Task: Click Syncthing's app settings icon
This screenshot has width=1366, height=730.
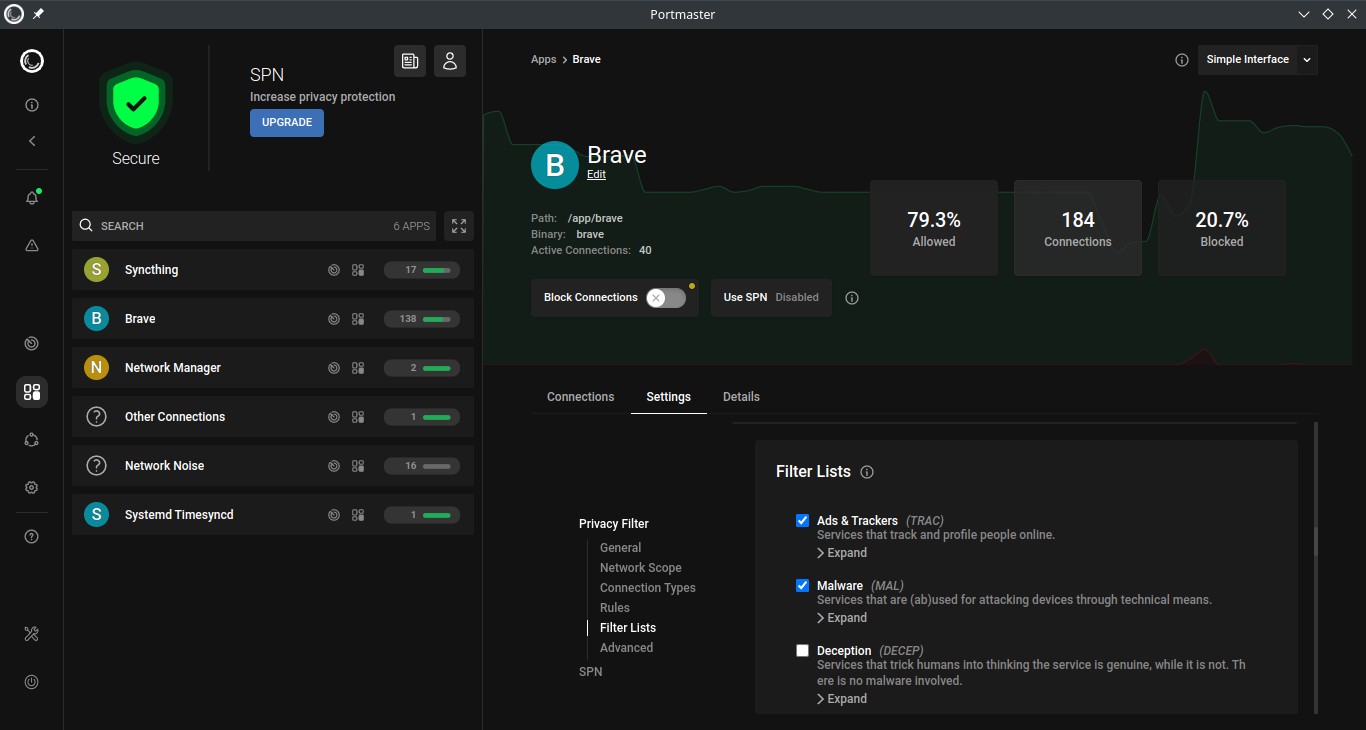Action: coord(358,270)
